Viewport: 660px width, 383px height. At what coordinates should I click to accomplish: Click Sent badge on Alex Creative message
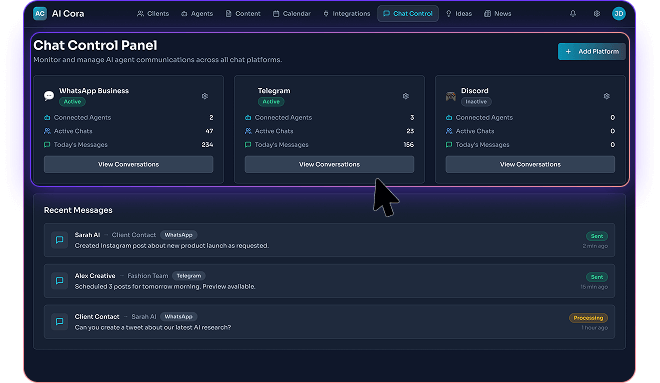(x=597, y=277)
